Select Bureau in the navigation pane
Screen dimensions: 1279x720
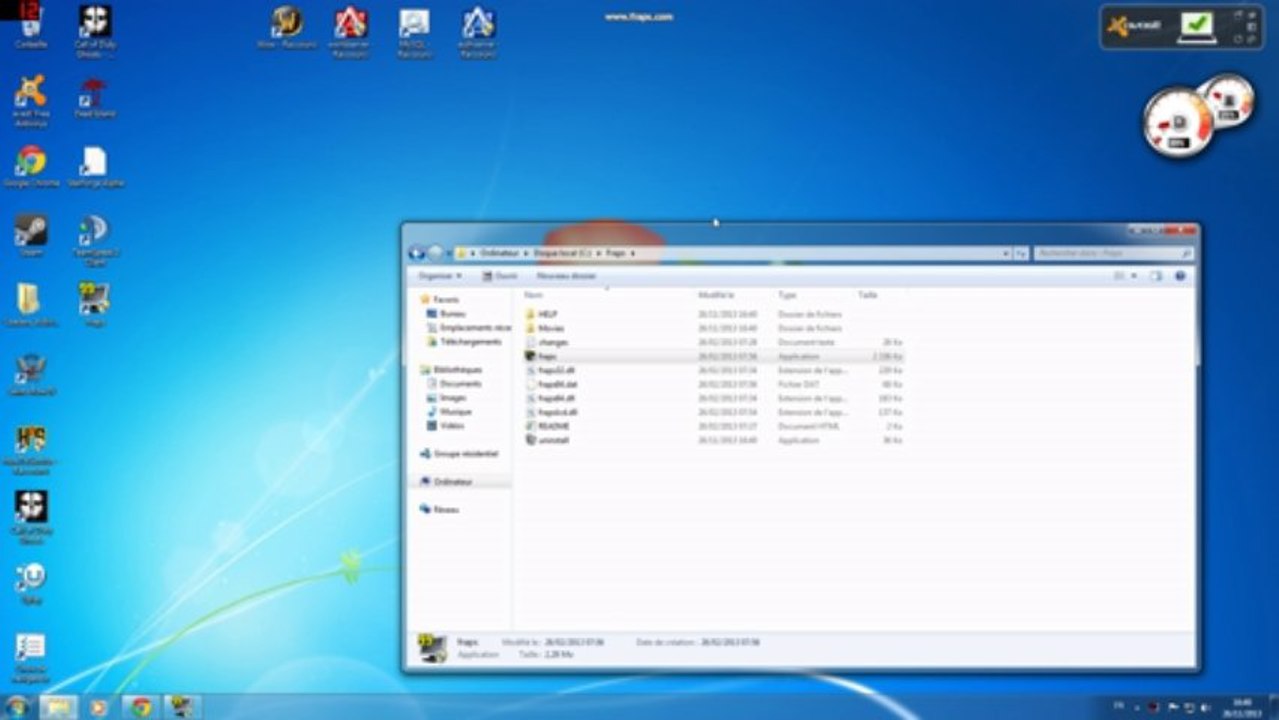point(447,313)
